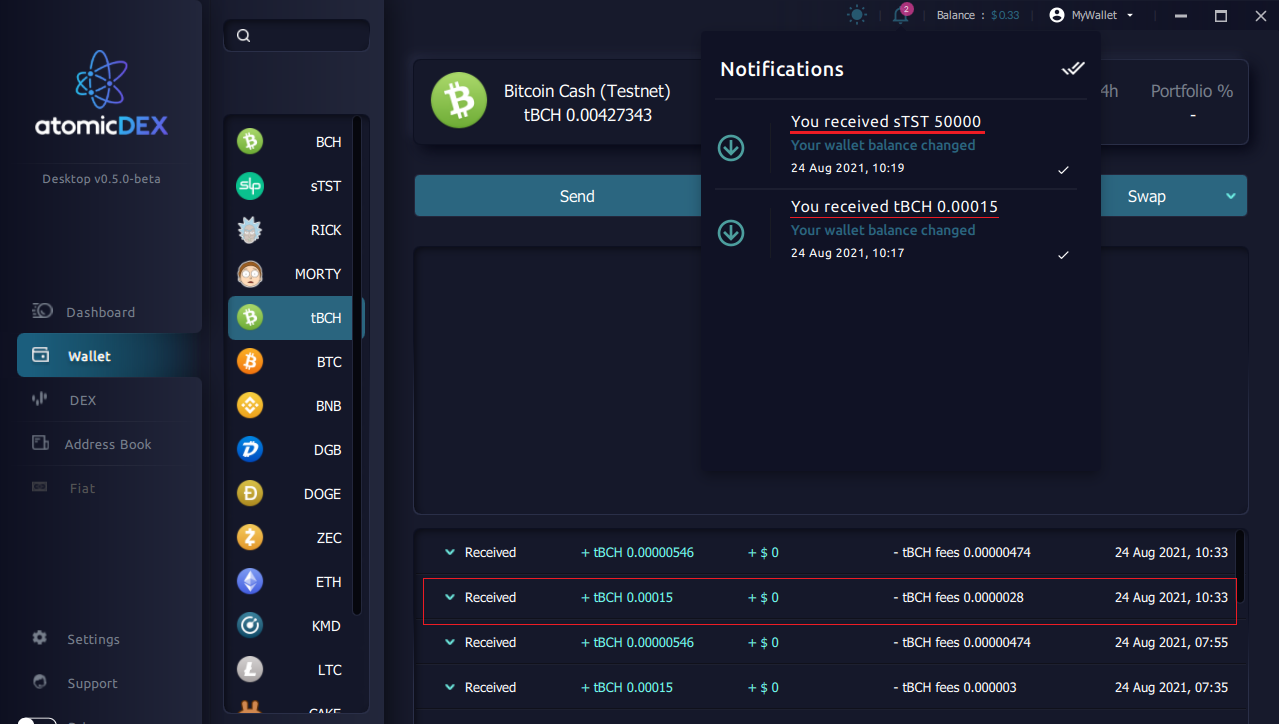Screen dimensions: 1279x724
Task: Click the tBCH received download arrow icon
Action: click(731, 233)
